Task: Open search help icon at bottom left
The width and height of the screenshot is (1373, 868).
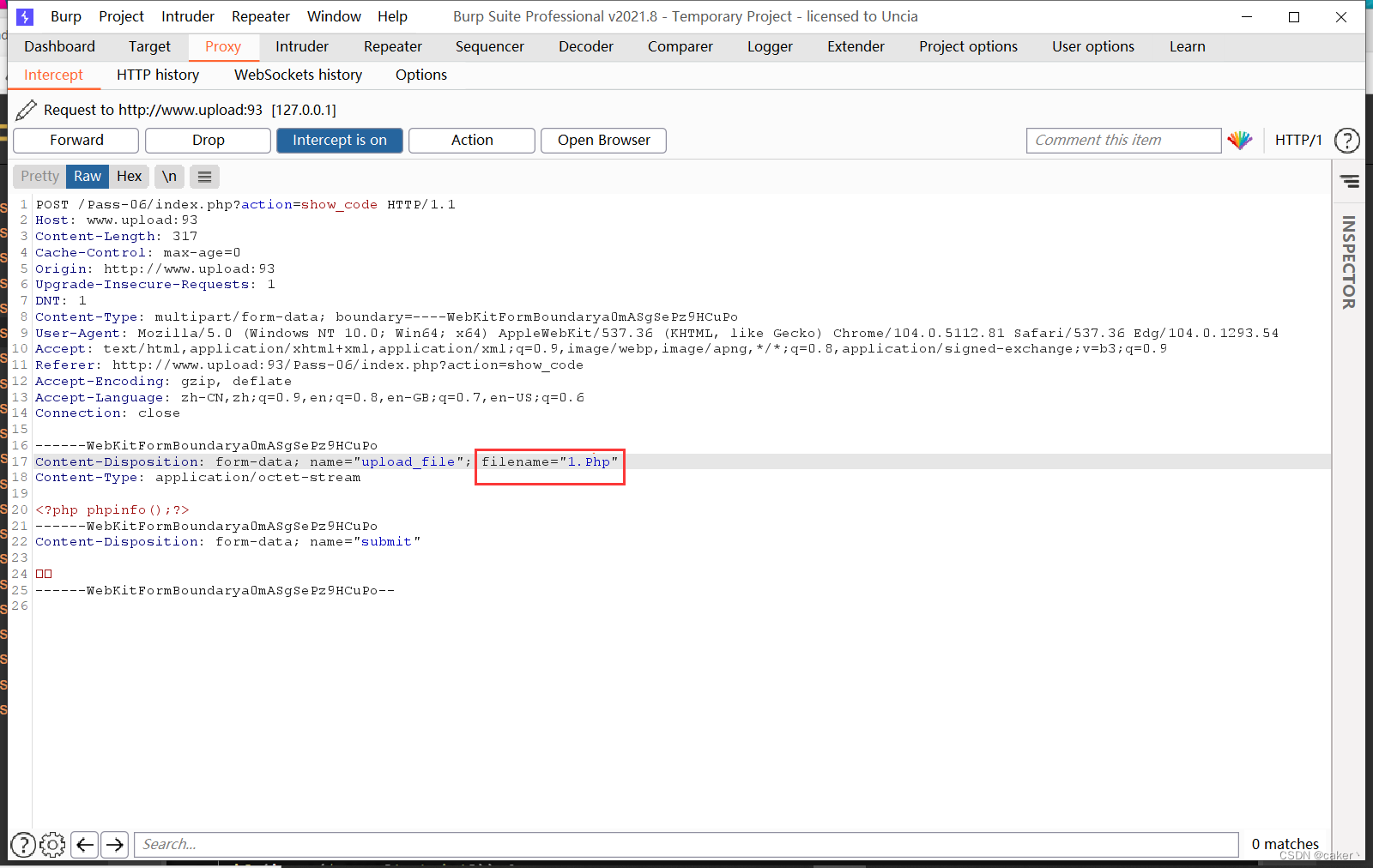Action: [x=23, y=845]
